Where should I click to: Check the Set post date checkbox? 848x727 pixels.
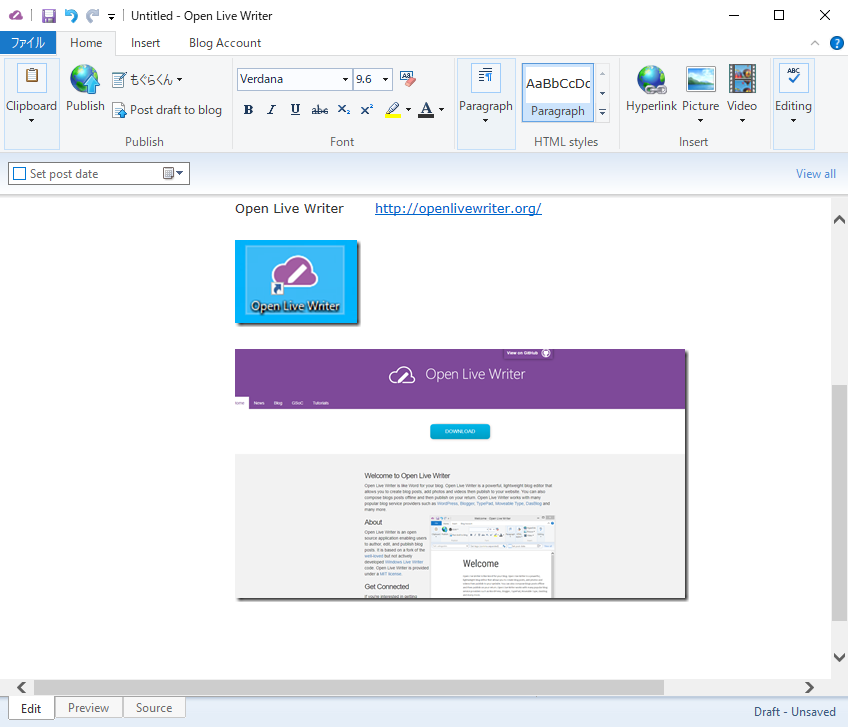[19, 174]
